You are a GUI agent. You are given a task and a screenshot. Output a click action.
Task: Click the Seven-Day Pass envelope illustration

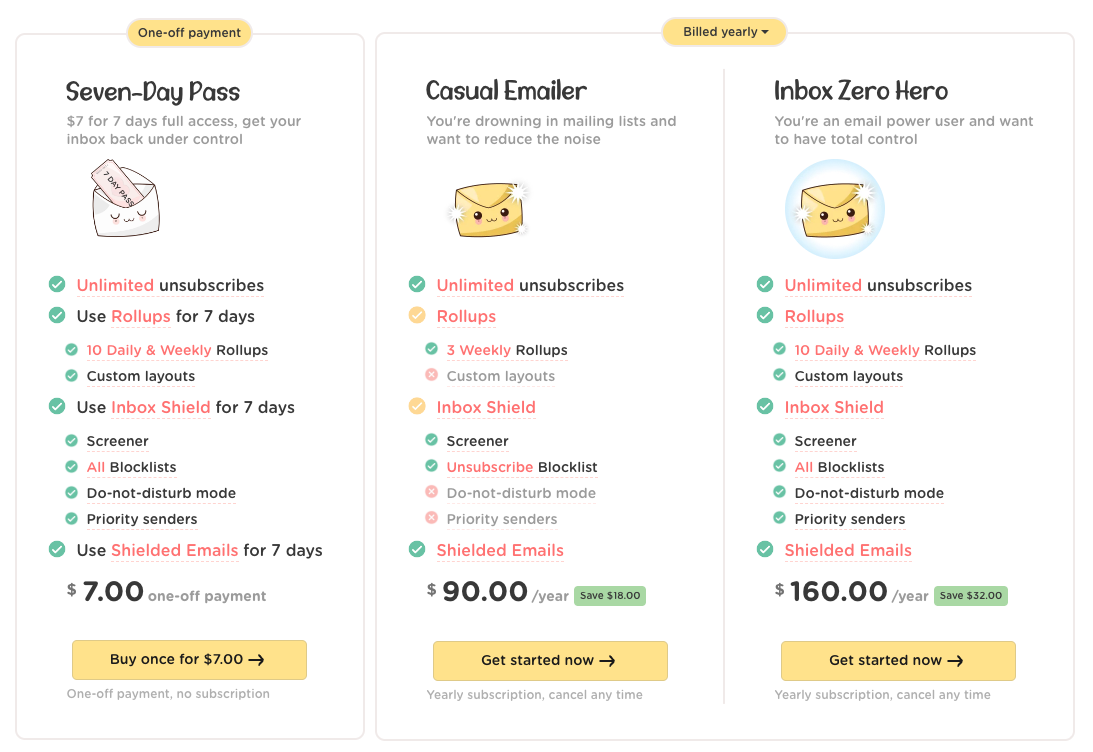coord(125,202)
